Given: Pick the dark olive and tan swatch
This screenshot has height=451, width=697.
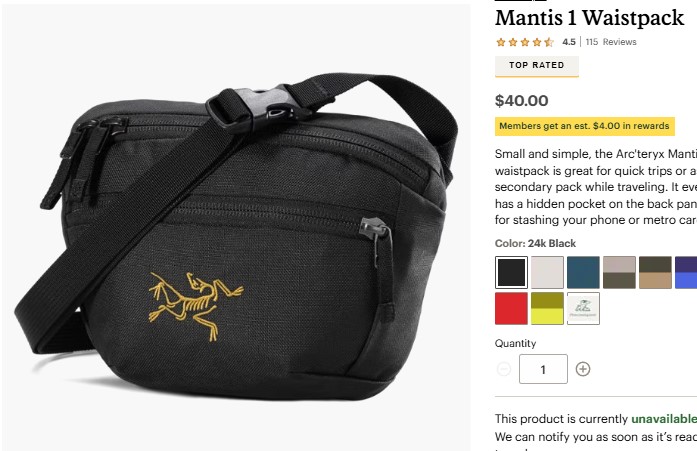Looking at the screenshot, I should click(655, 272).
